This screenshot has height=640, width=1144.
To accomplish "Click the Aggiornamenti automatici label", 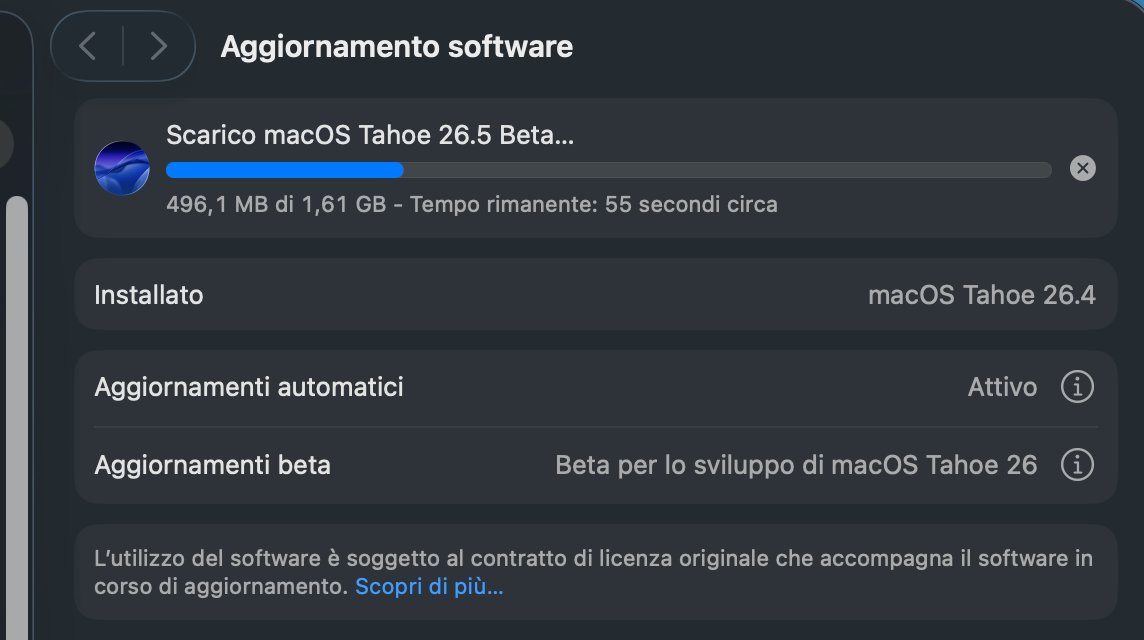I will coord(249,386).
